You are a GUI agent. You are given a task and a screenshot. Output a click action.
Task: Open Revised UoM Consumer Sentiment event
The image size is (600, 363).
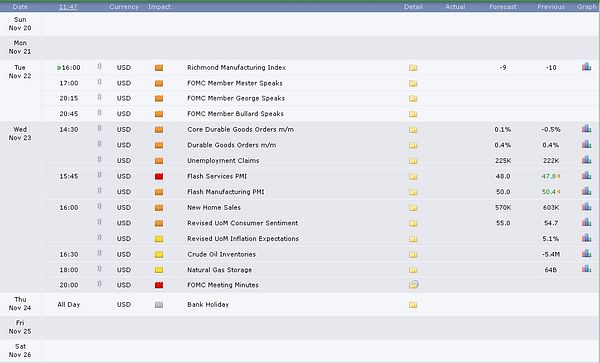coord(242,223)
